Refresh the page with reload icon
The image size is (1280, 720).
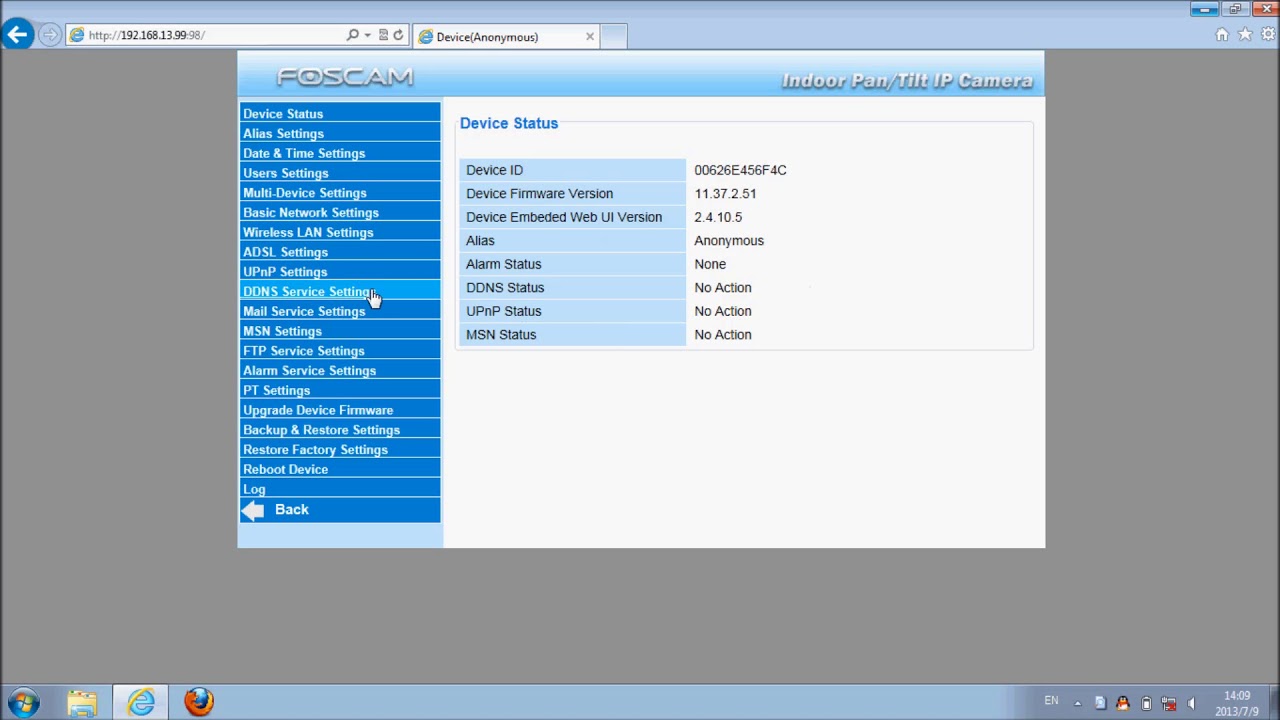[398, 35]
